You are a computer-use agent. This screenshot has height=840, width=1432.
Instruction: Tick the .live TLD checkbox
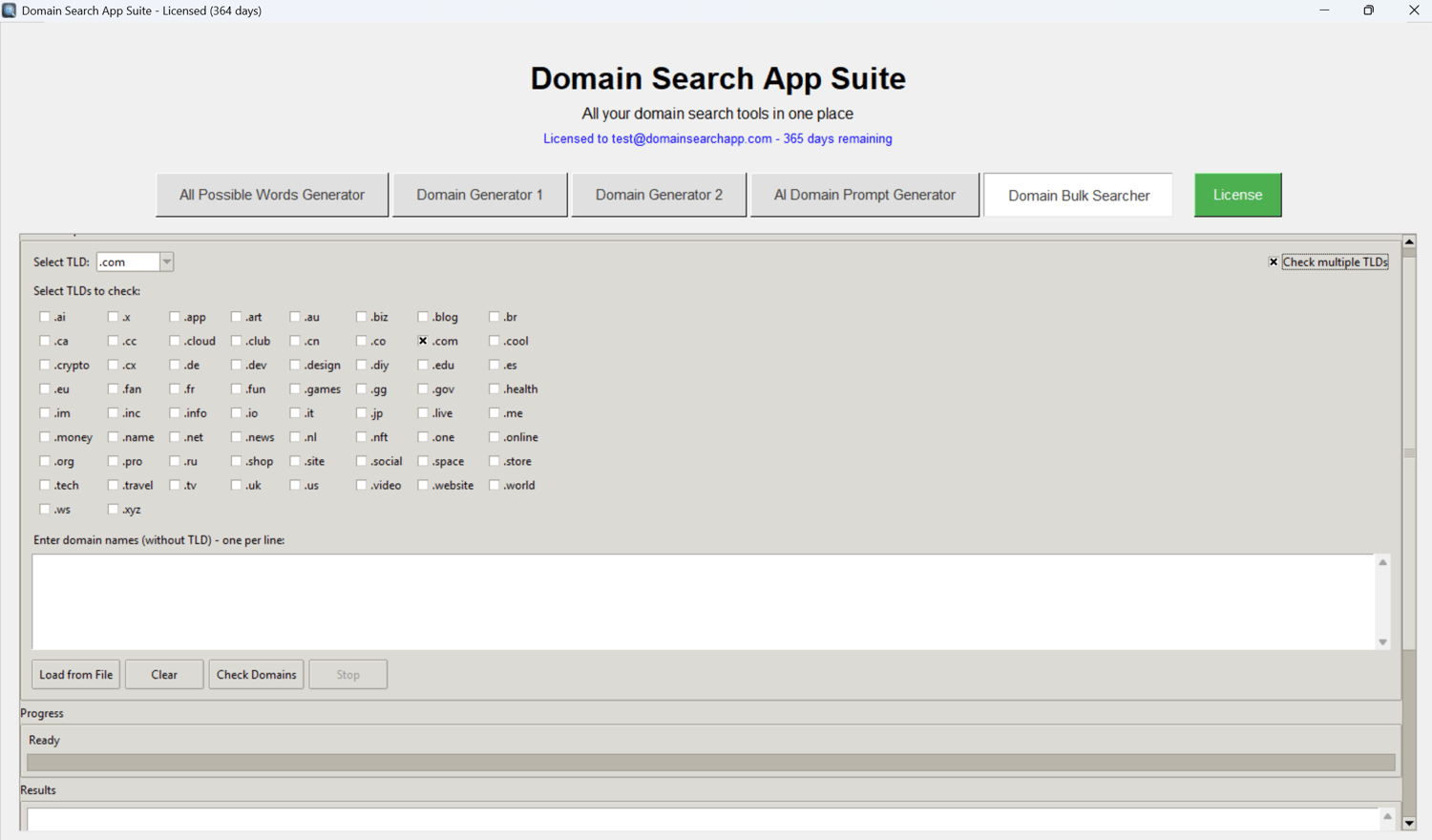[x=423, y=413]
